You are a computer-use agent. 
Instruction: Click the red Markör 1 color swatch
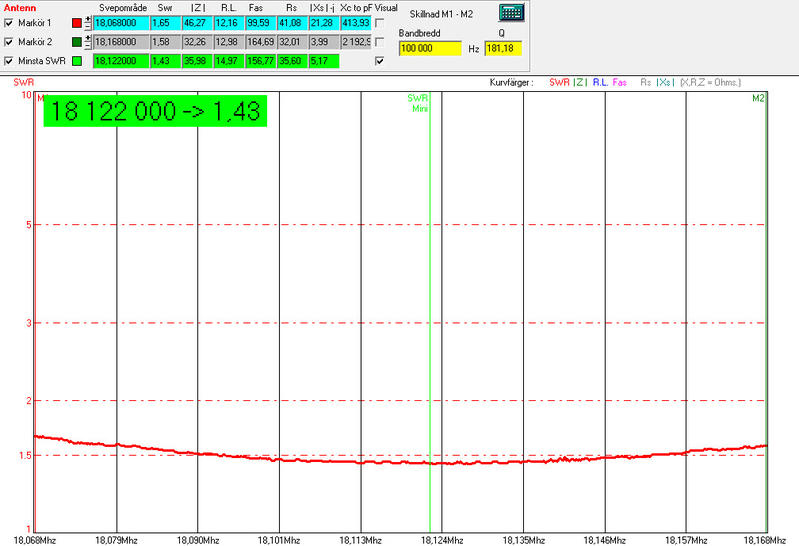77,23
